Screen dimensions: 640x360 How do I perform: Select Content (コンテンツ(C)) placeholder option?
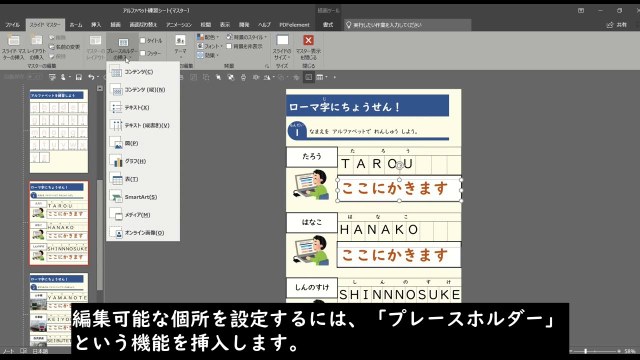tap(143, 72)
